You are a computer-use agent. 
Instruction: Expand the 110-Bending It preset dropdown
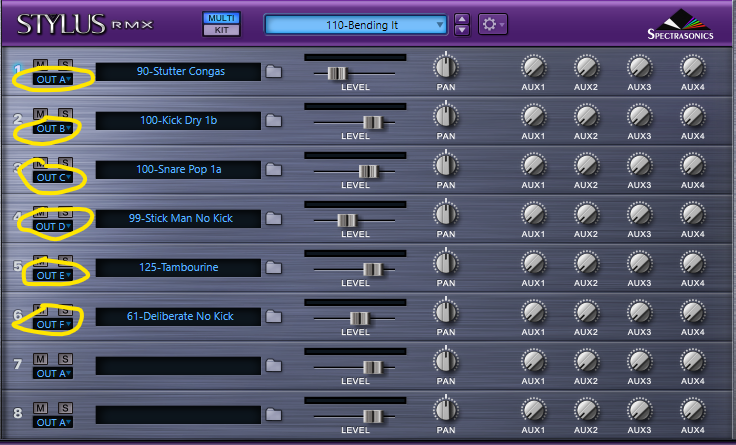coord(356,24)
